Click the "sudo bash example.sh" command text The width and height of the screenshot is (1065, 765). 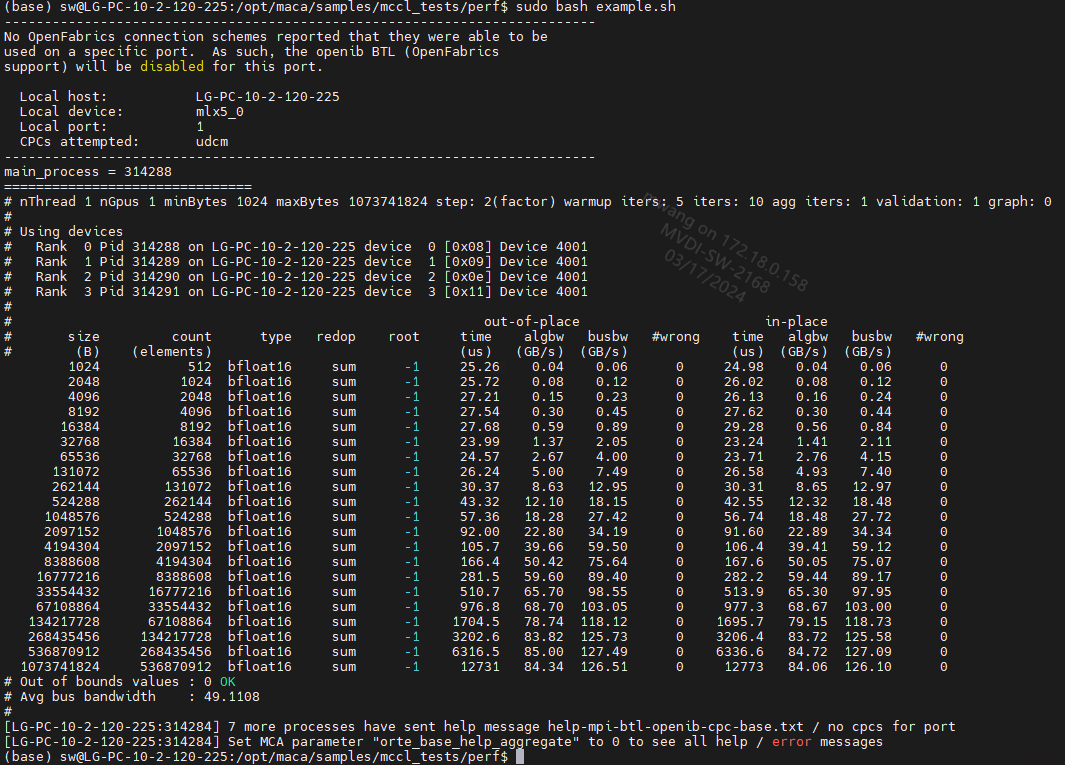click(x=596, y=7)
